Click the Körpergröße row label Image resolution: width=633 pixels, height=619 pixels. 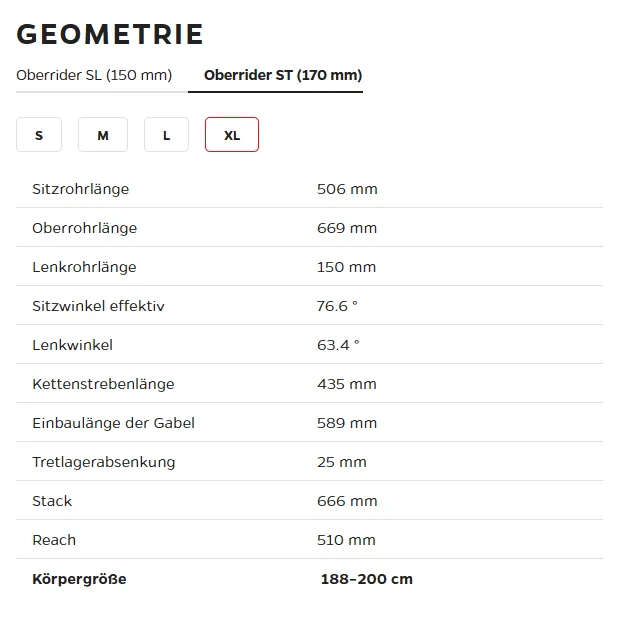(80, 579)
